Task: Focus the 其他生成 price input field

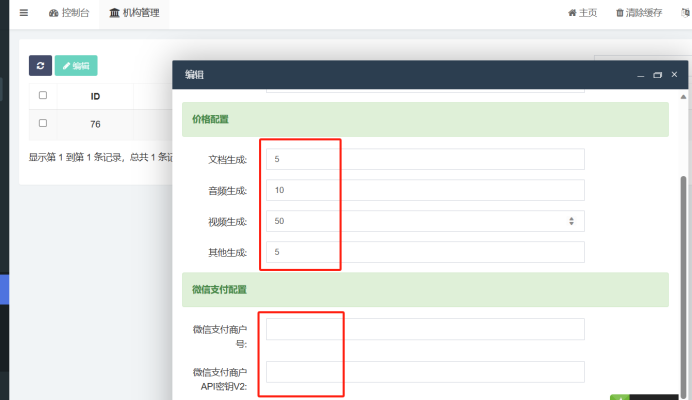Action: click(x=425, y=252)
